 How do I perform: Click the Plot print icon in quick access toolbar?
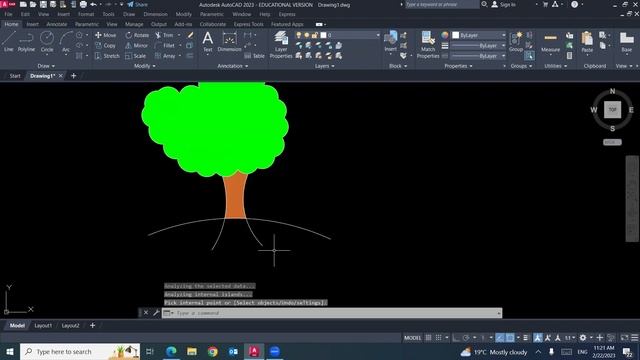(x=83, y=4)
